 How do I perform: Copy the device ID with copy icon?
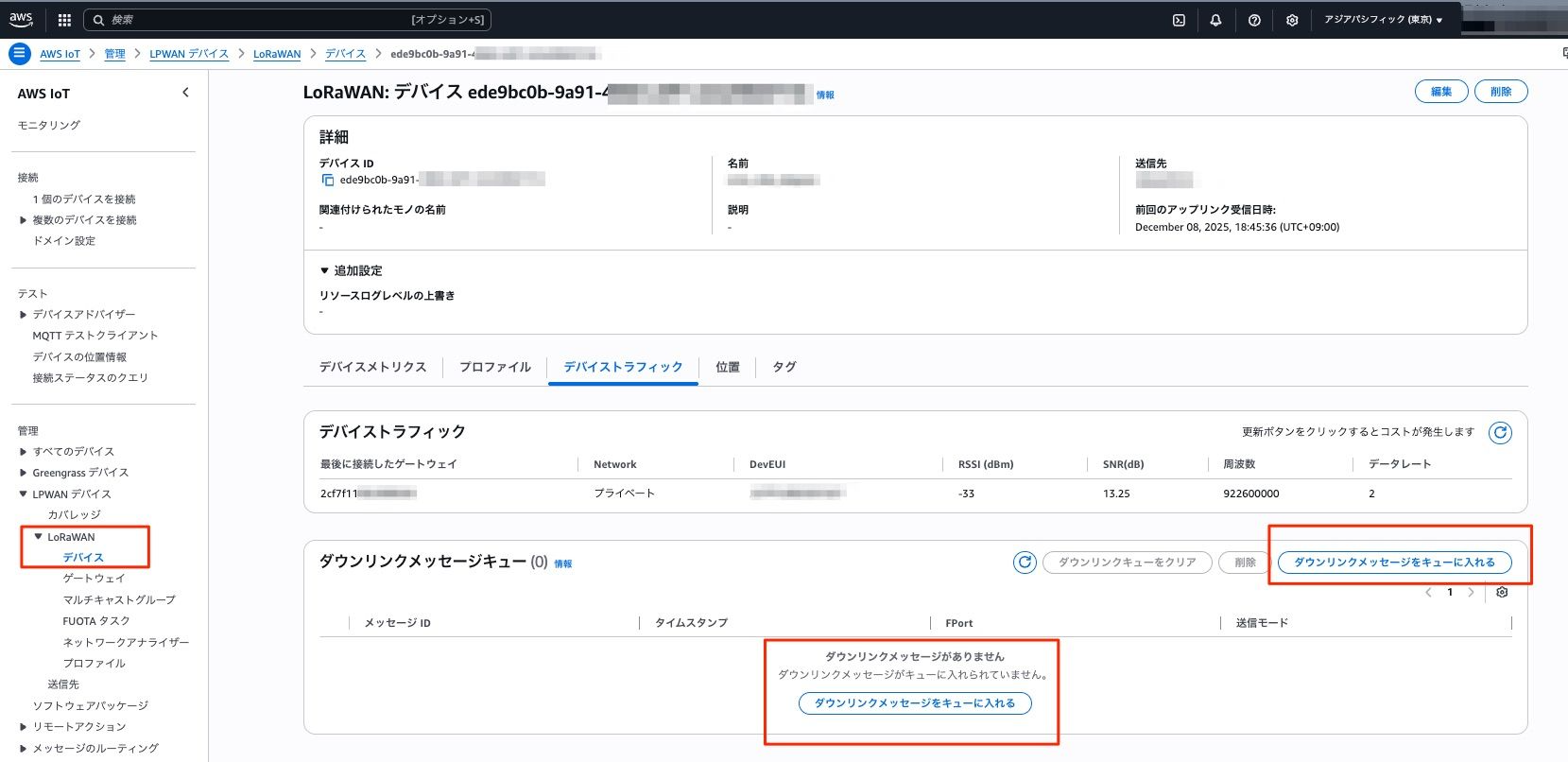pos(327,180)
